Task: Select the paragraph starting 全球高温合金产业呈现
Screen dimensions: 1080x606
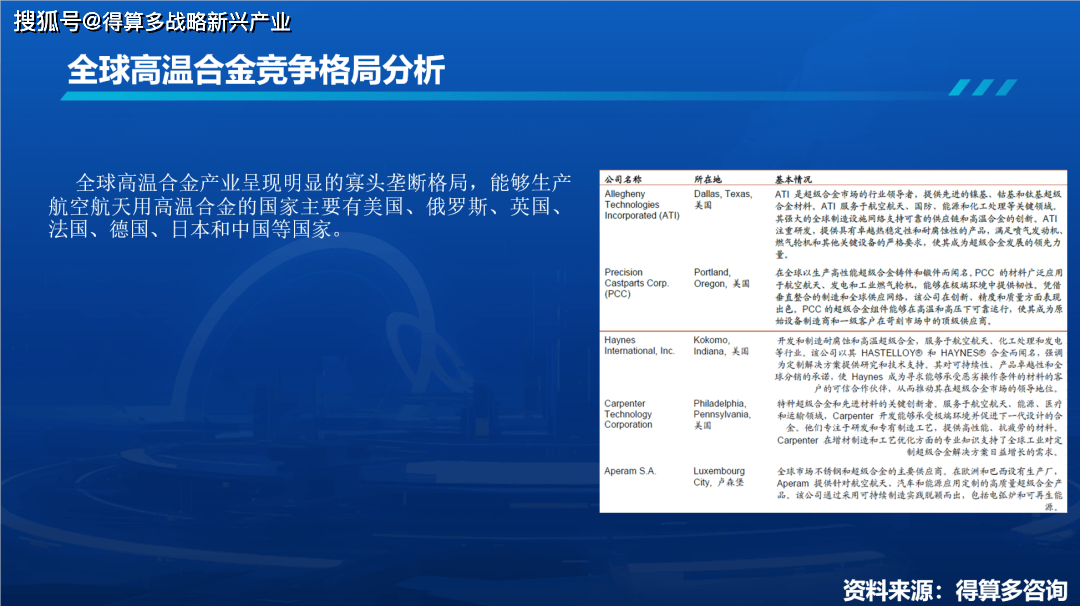Action: [x=310, y=206]
